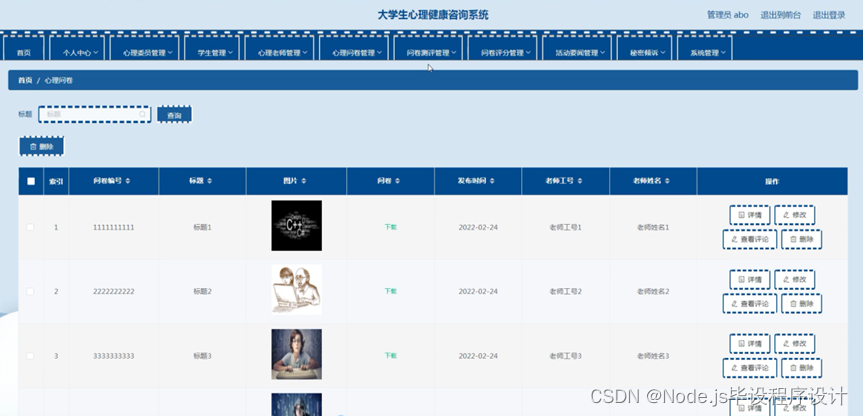863x416 pixels.
Task: Click 首页 in the breadcrumb bar
Action: pos(25,80)
